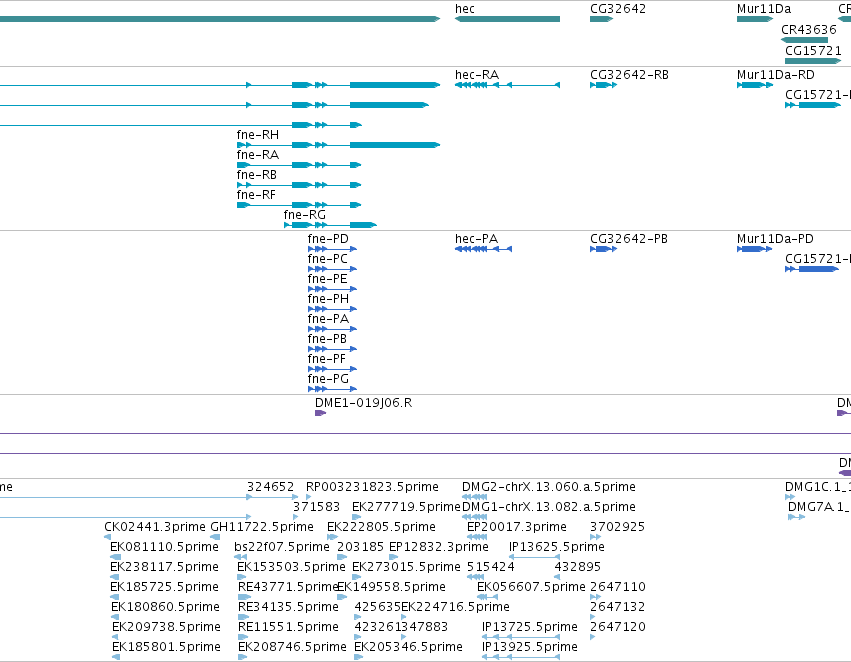The width and height of the screenshot is (851, 662).
Task: Select the RE11551.5prime EST
Action: tap(242, 638)
